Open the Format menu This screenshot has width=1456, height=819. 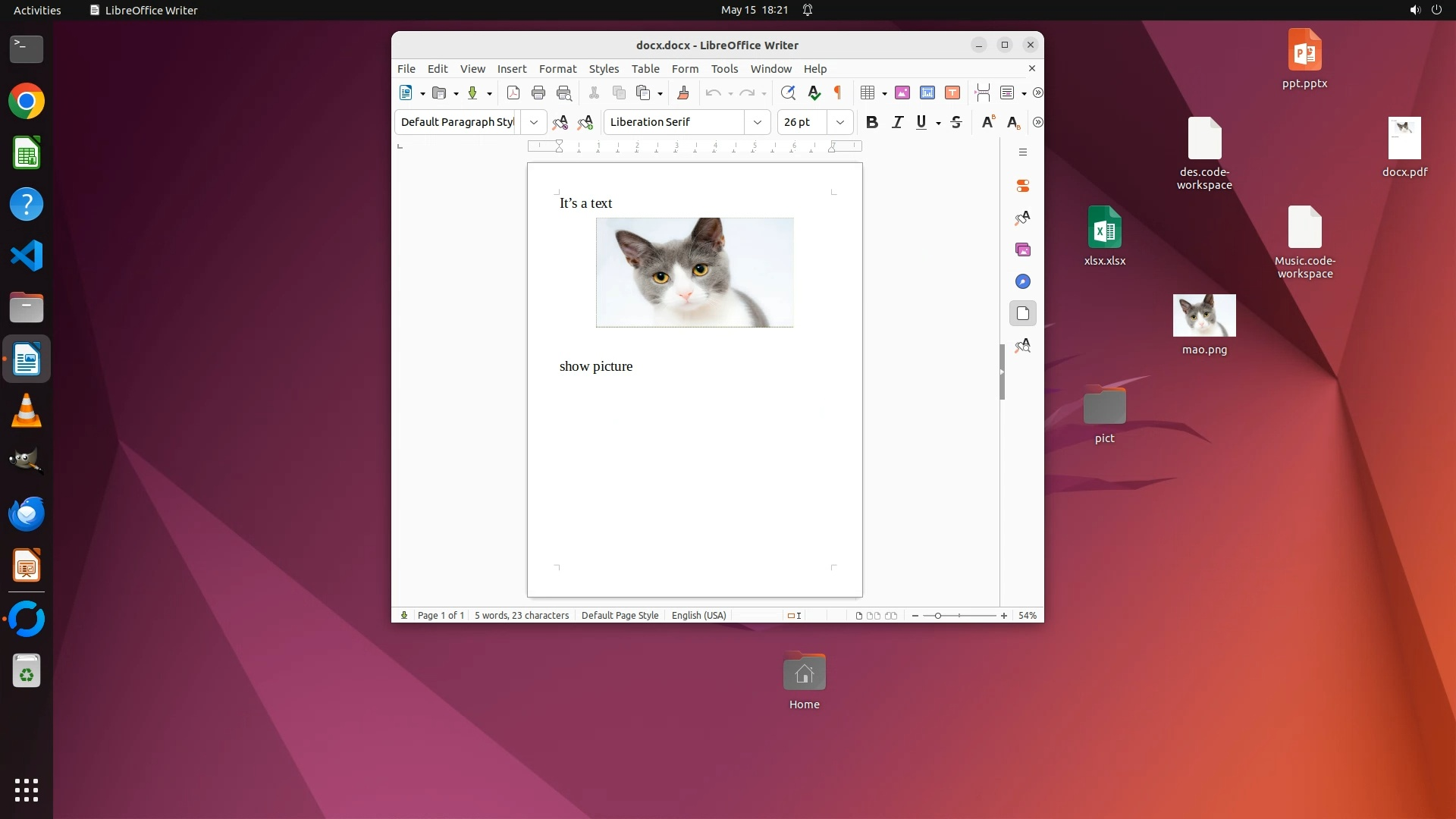[557, 69]
